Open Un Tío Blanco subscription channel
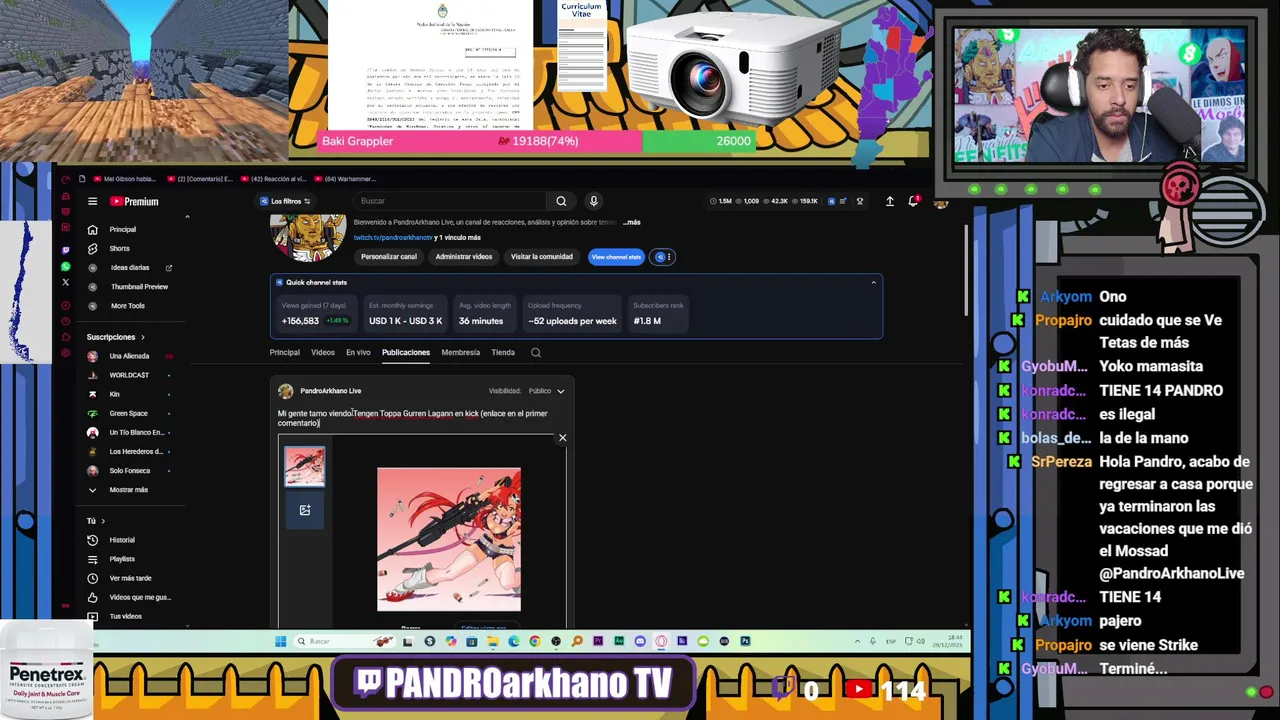Image resolution: width=1280 pixels, height=720 pixels. [x=136, y=432]
